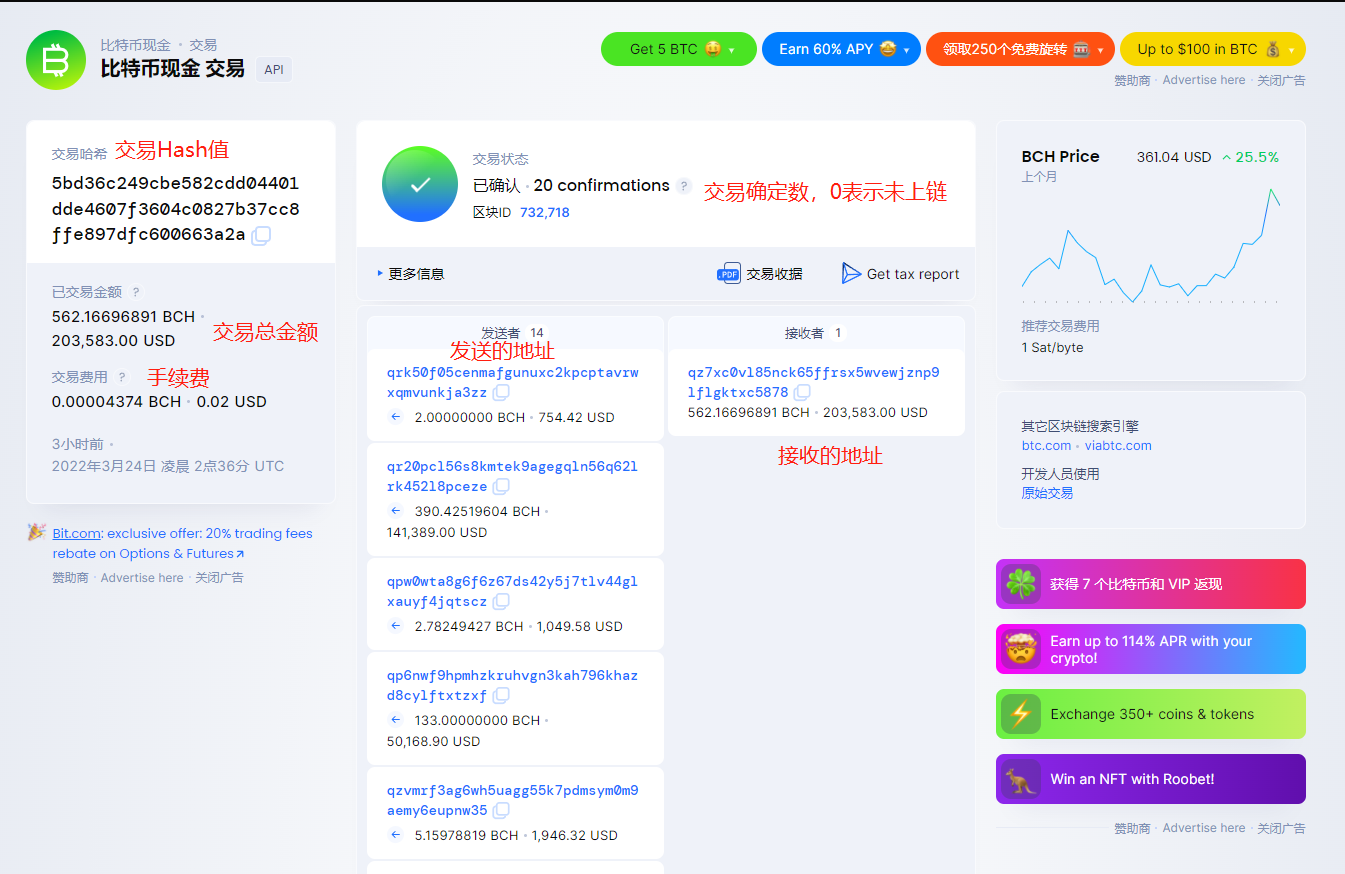Click 关闭广告 to close ads
This screenshot has width=1345, height=874.
pos(1281,80)
